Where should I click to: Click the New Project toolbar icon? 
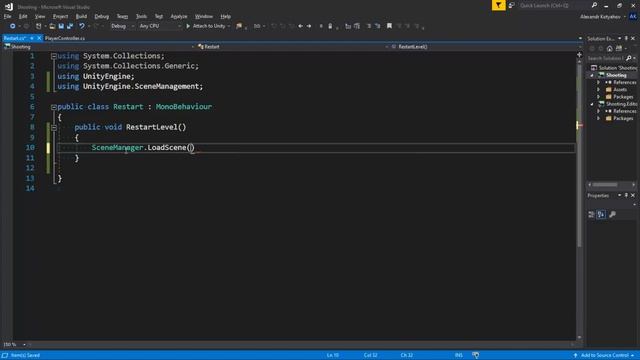point(38,26)
